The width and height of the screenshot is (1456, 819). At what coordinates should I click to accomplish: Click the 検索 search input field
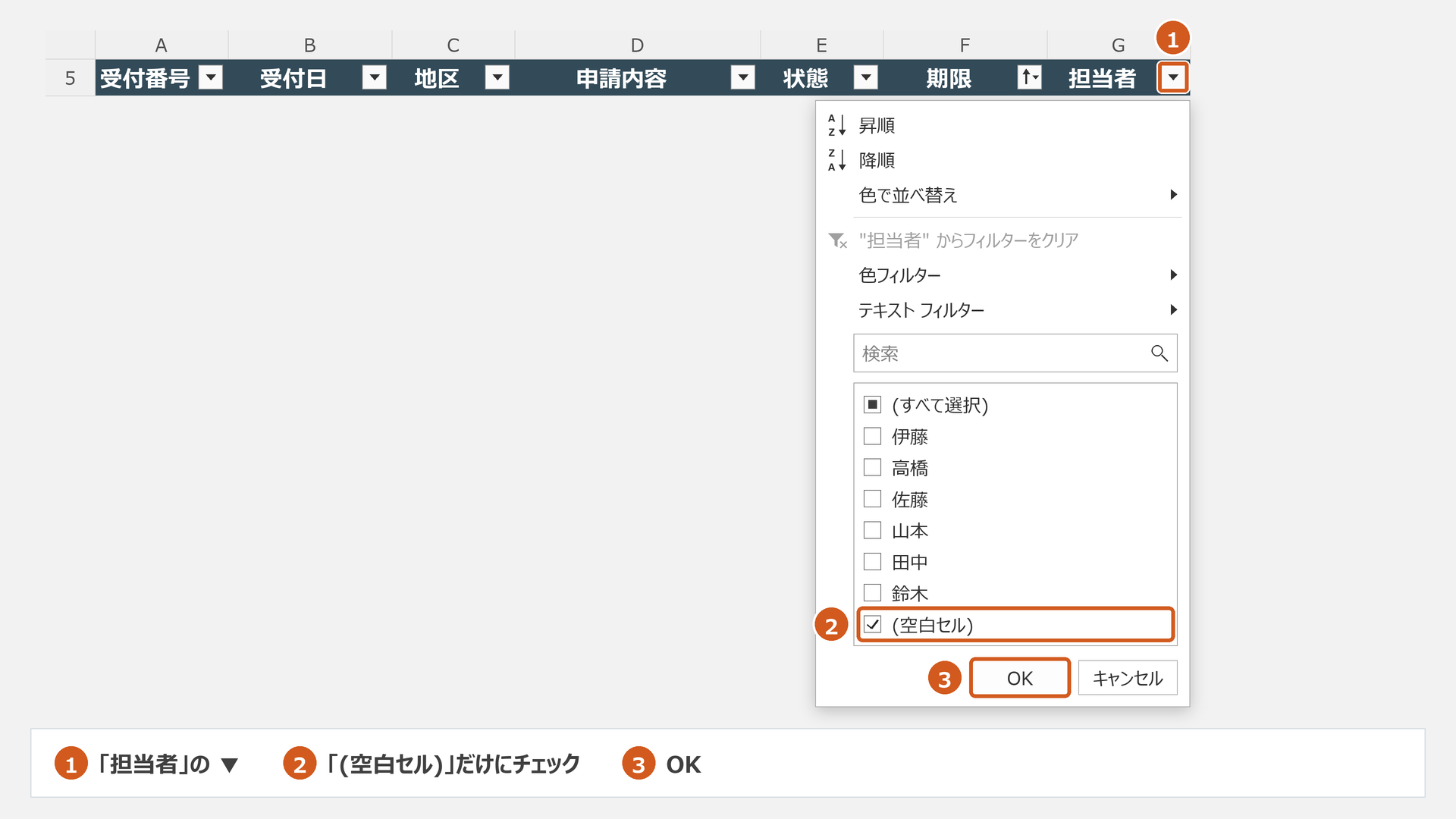[x=1015, y=353]
